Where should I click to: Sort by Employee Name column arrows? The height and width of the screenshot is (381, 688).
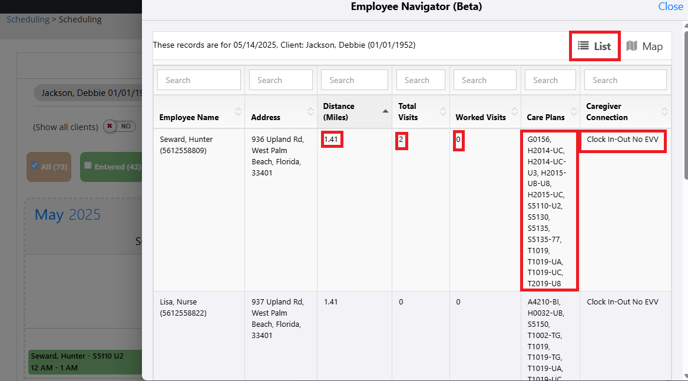(x=238, y=111)
